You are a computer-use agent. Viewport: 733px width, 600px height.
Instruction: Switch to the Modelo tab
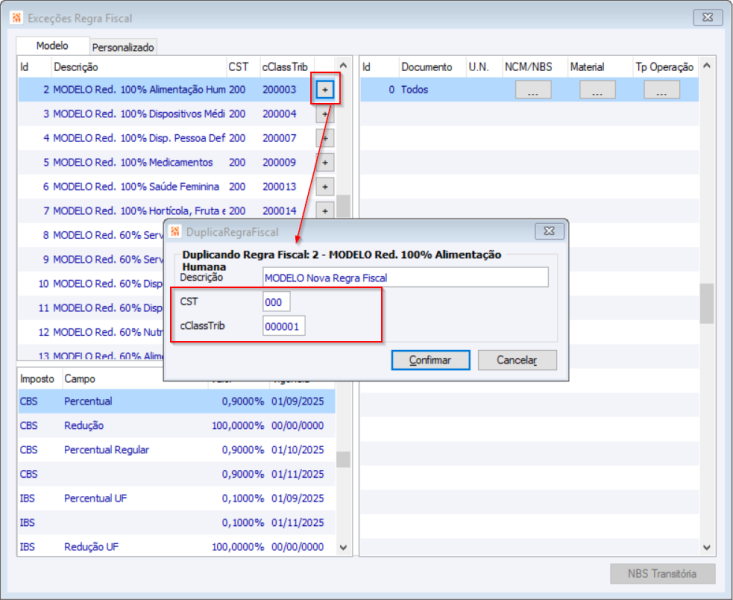pos(52,46)
